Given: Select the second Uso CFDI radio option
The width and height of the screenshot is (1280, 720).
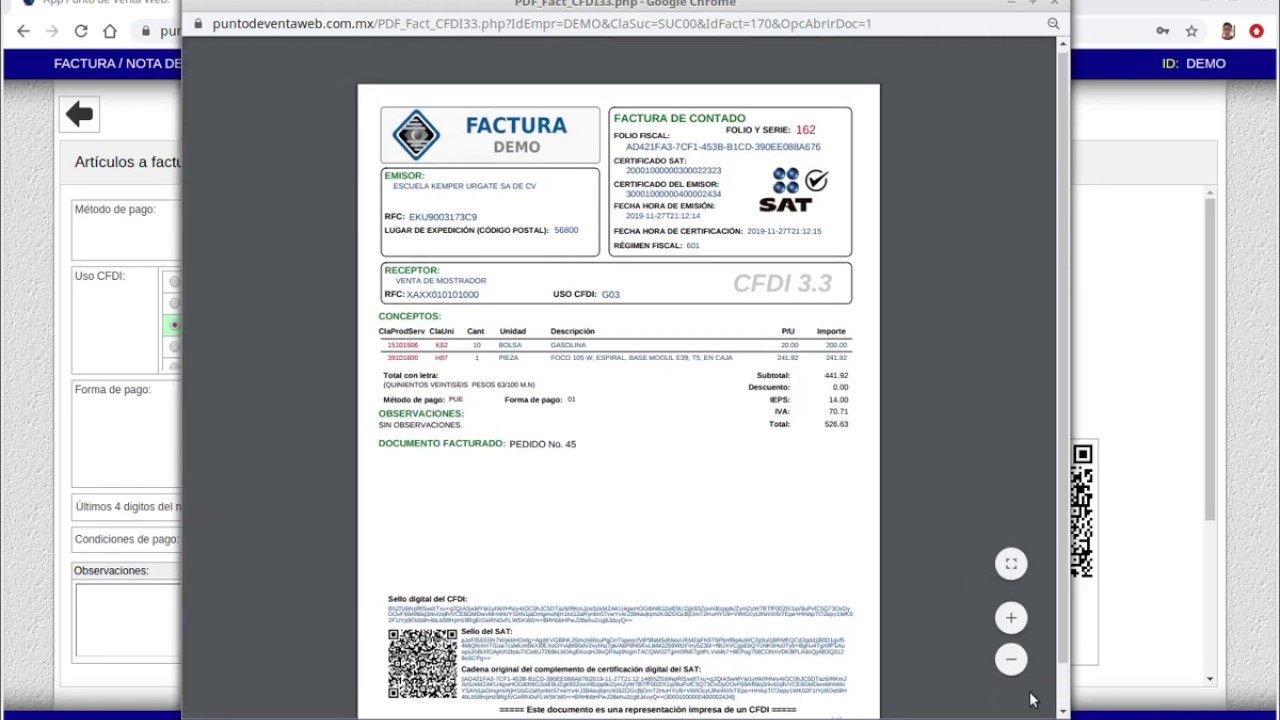Looking at the screenshot, I should click(175, 303).
